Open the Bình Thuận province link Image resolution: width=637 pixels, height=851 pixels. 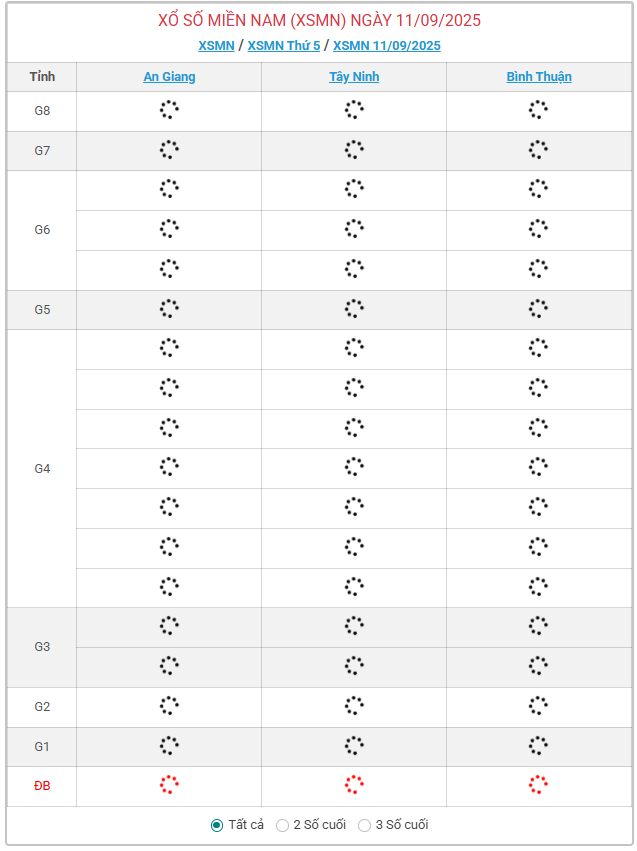(x=539, y=77)
